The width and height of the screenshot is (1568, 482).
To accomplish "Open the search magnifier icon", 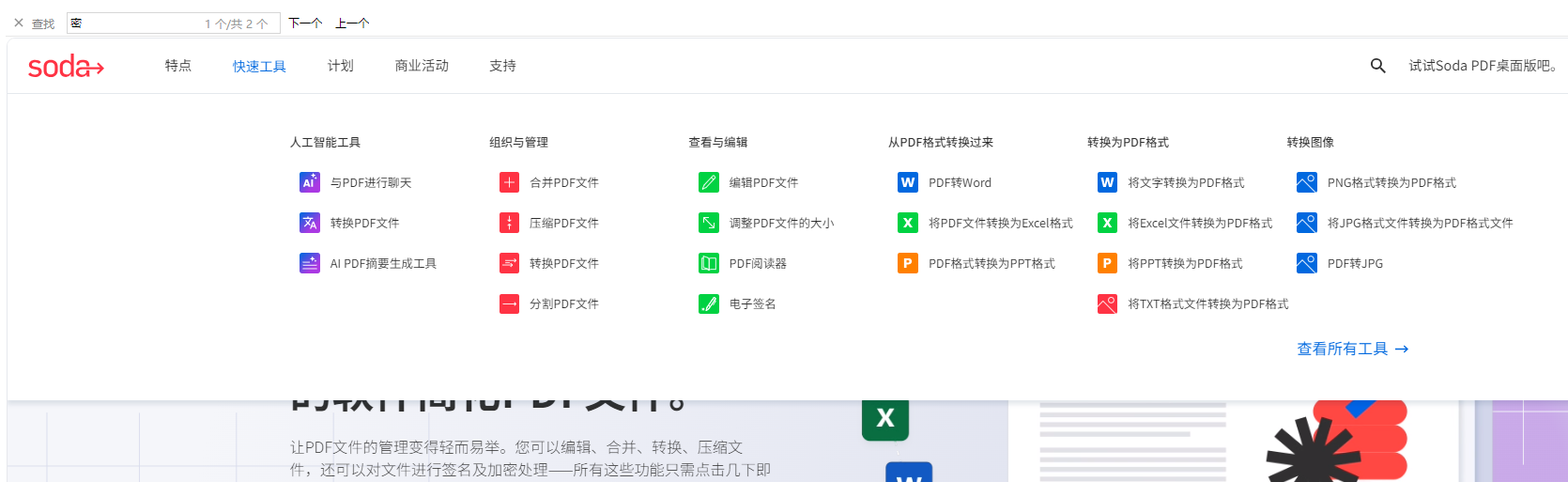I will 1377,66.
